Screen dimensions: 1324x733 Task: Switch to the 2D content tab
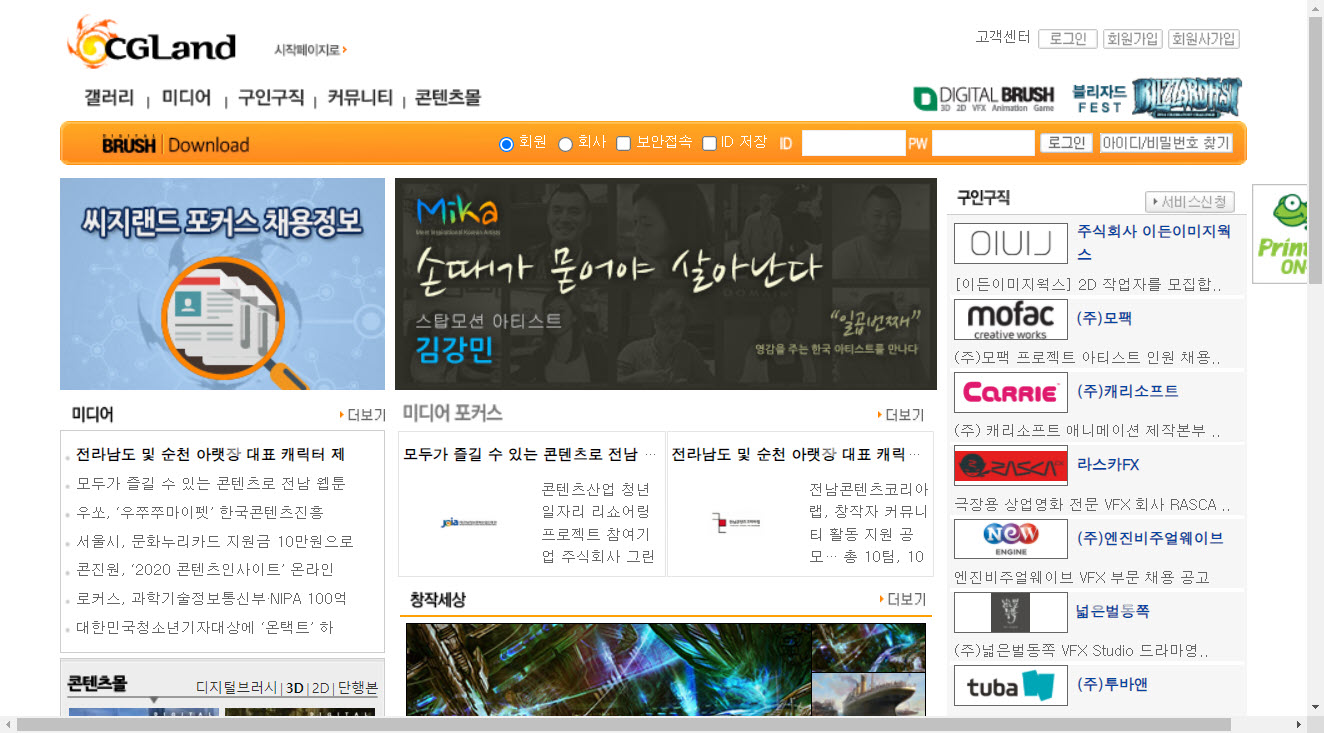coord(320,688)
